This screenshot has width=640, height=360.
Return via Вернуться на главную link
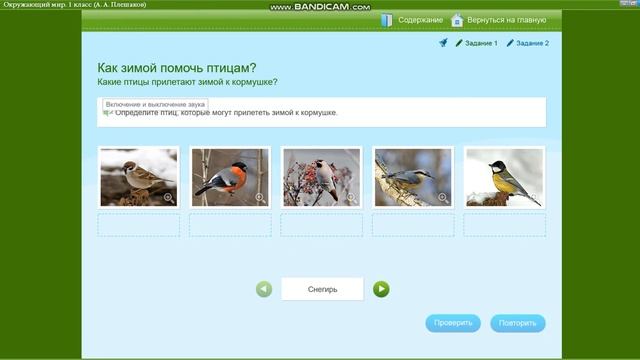tap(507, 20)
